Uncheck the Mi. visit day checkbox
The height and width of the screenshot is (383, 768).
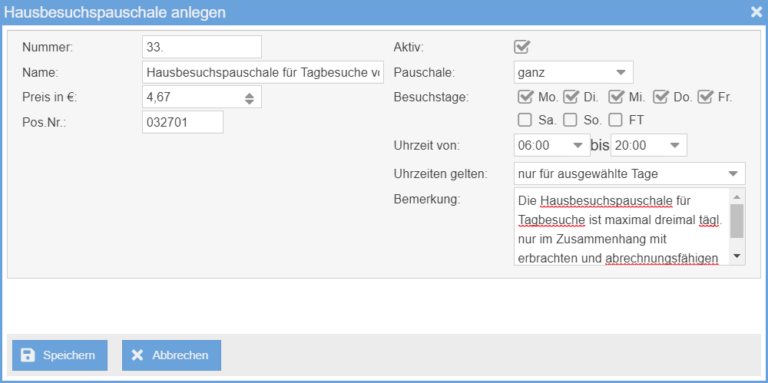(x=616, y=97)
